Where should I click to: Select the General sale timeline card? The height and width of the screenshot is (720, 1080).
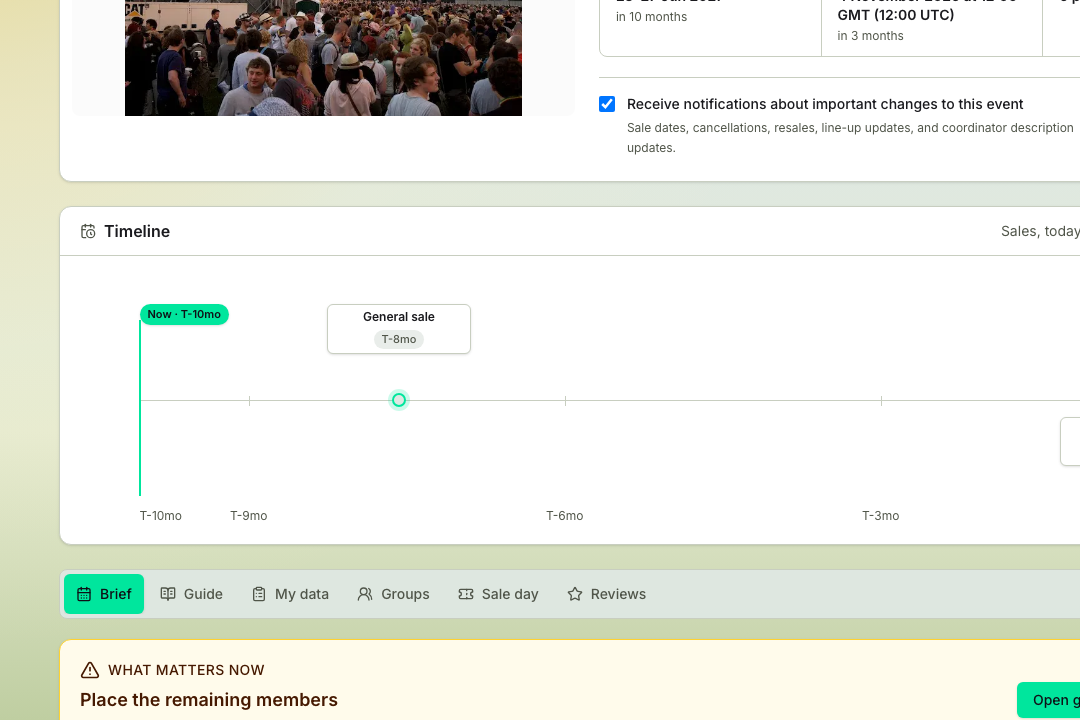point(399,329)
